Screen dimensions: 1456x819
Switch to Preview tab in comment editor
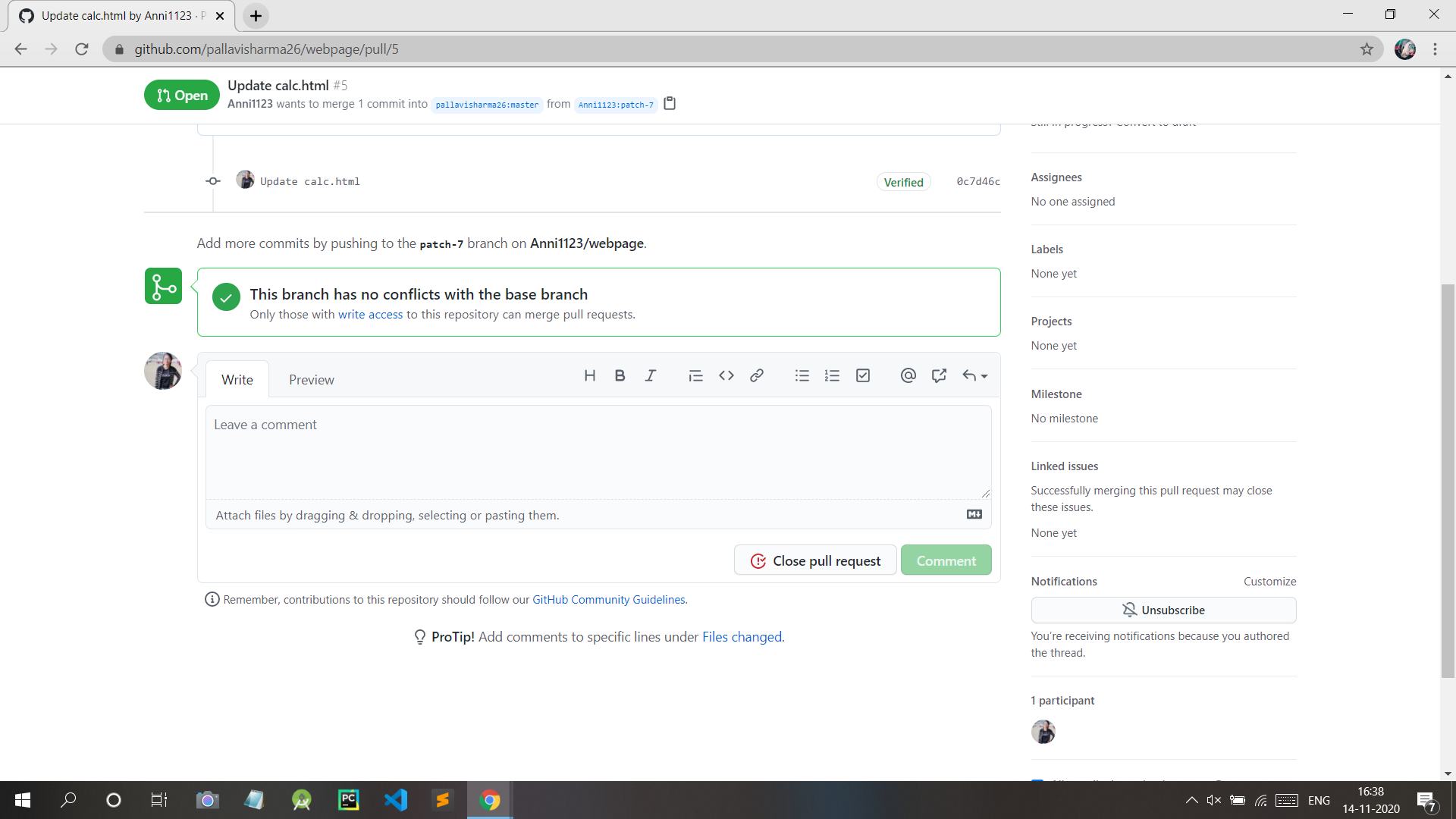click(312, 379)
